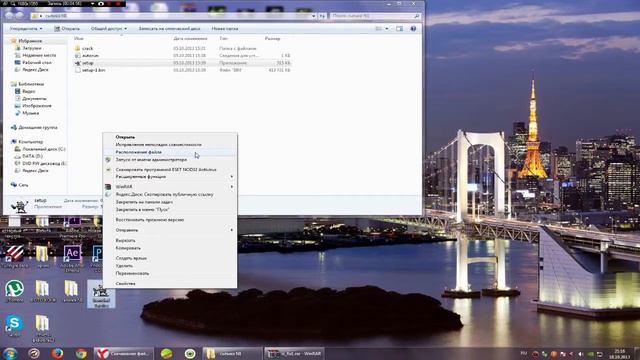Viewport: 640px width, 360px height.
Task: Launch Chrome from taskbar
Action: [x=81, y=353]
